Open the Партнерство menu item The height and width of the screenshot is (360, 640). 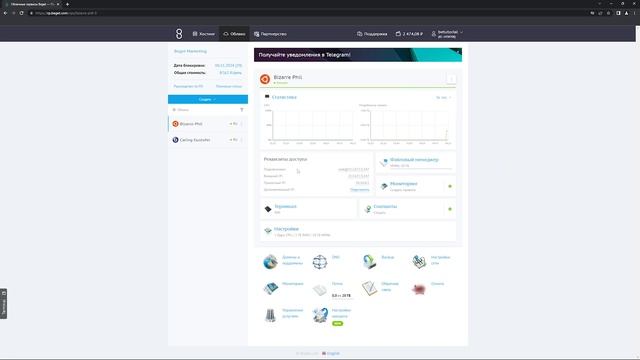(x=270, y=34)
